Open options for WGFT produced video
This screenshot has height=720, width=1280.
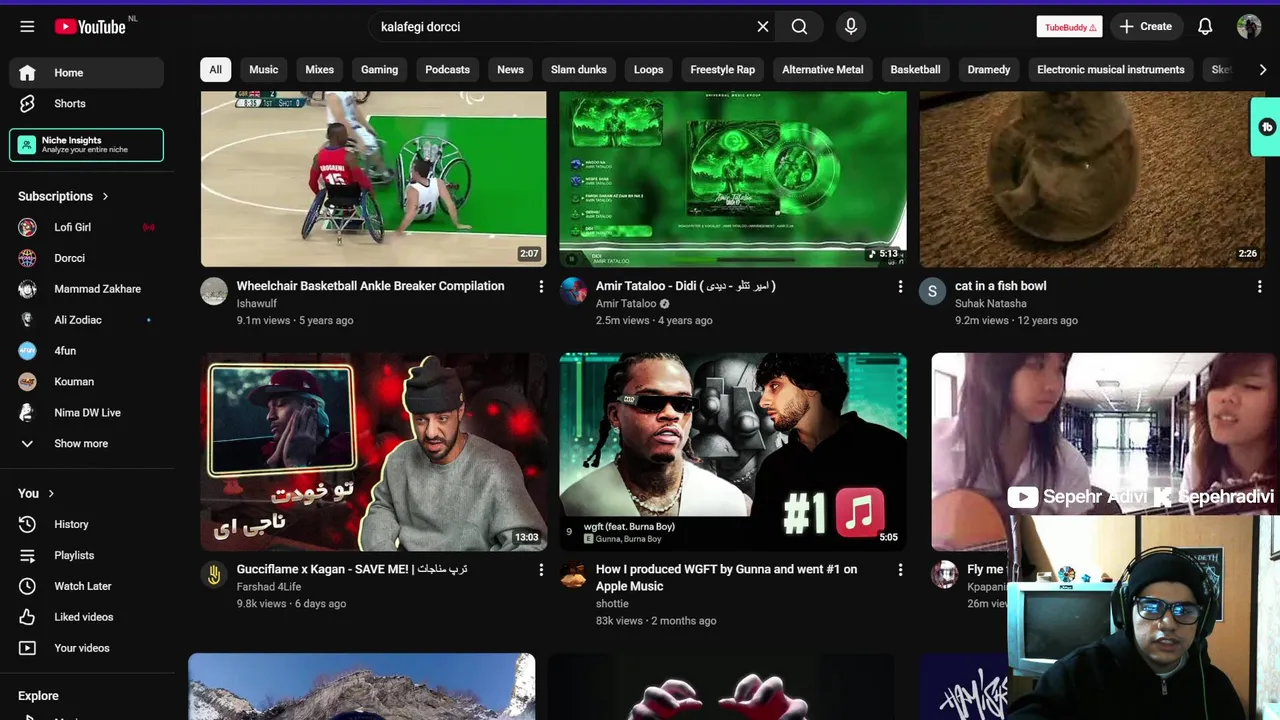pyautogui.click(x=900, y=570)
